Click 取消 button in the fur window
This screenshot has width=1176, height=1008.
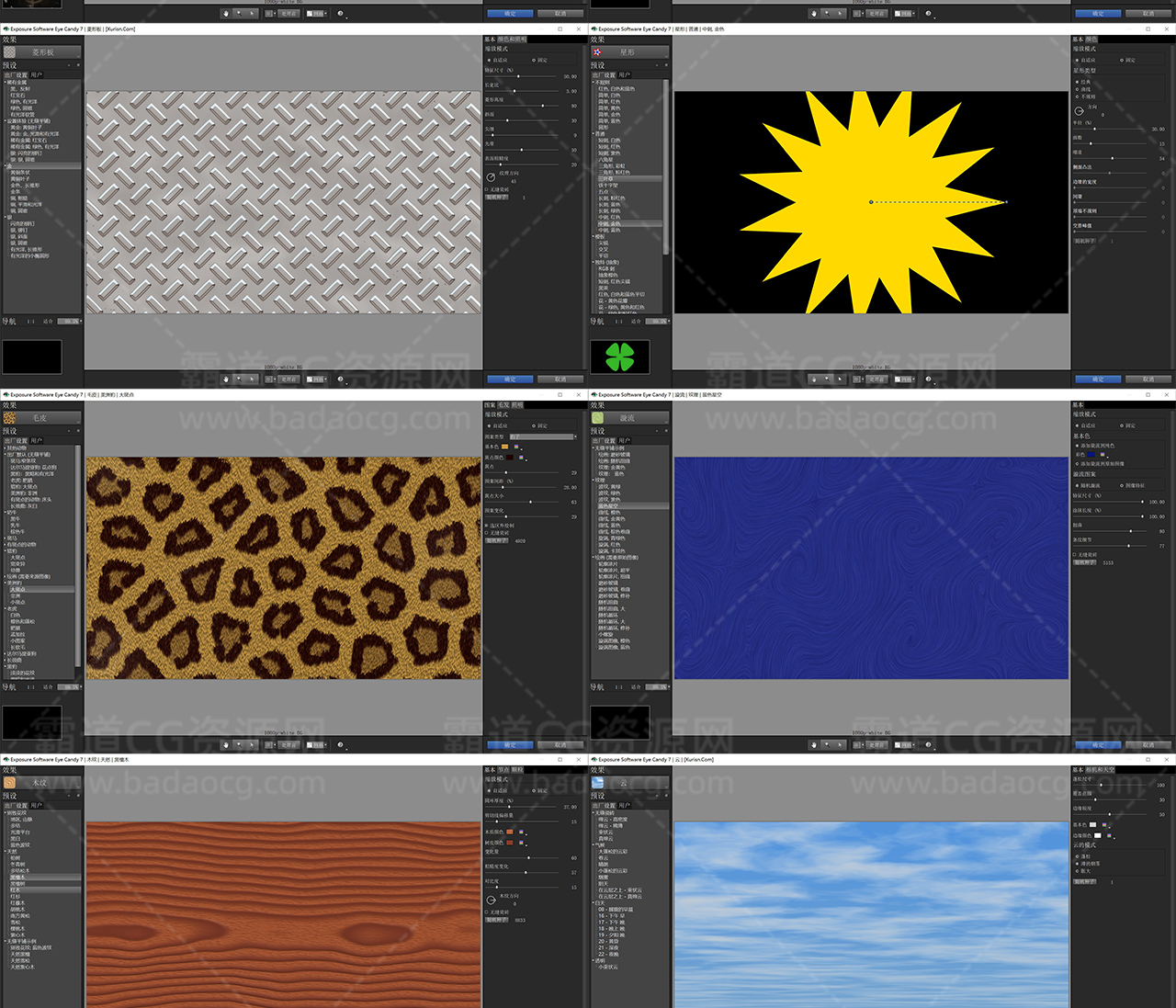point(560,744)
